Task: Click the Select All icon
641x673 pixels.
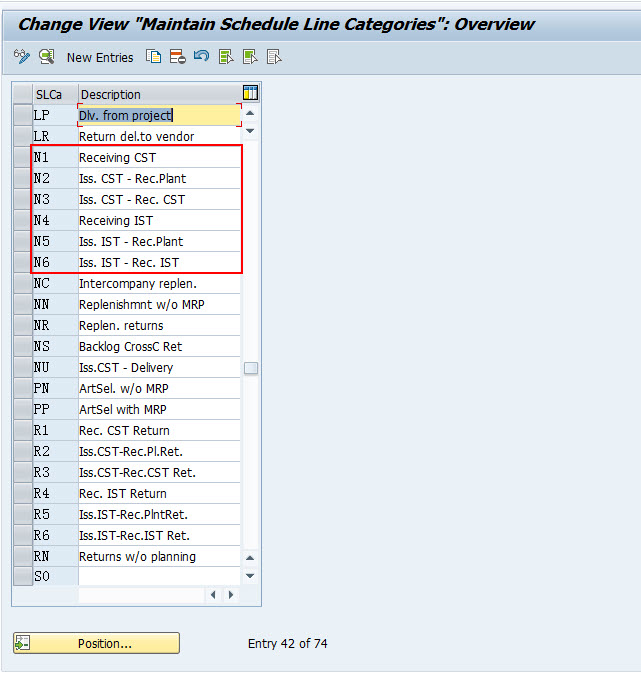Action: pos(226,57)
